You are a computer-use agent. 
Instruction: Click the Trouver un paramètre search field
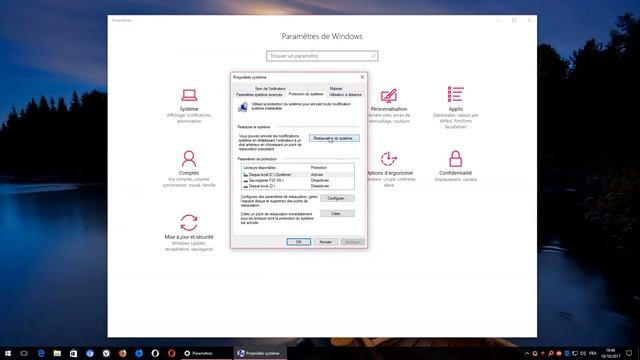[322, 56]
